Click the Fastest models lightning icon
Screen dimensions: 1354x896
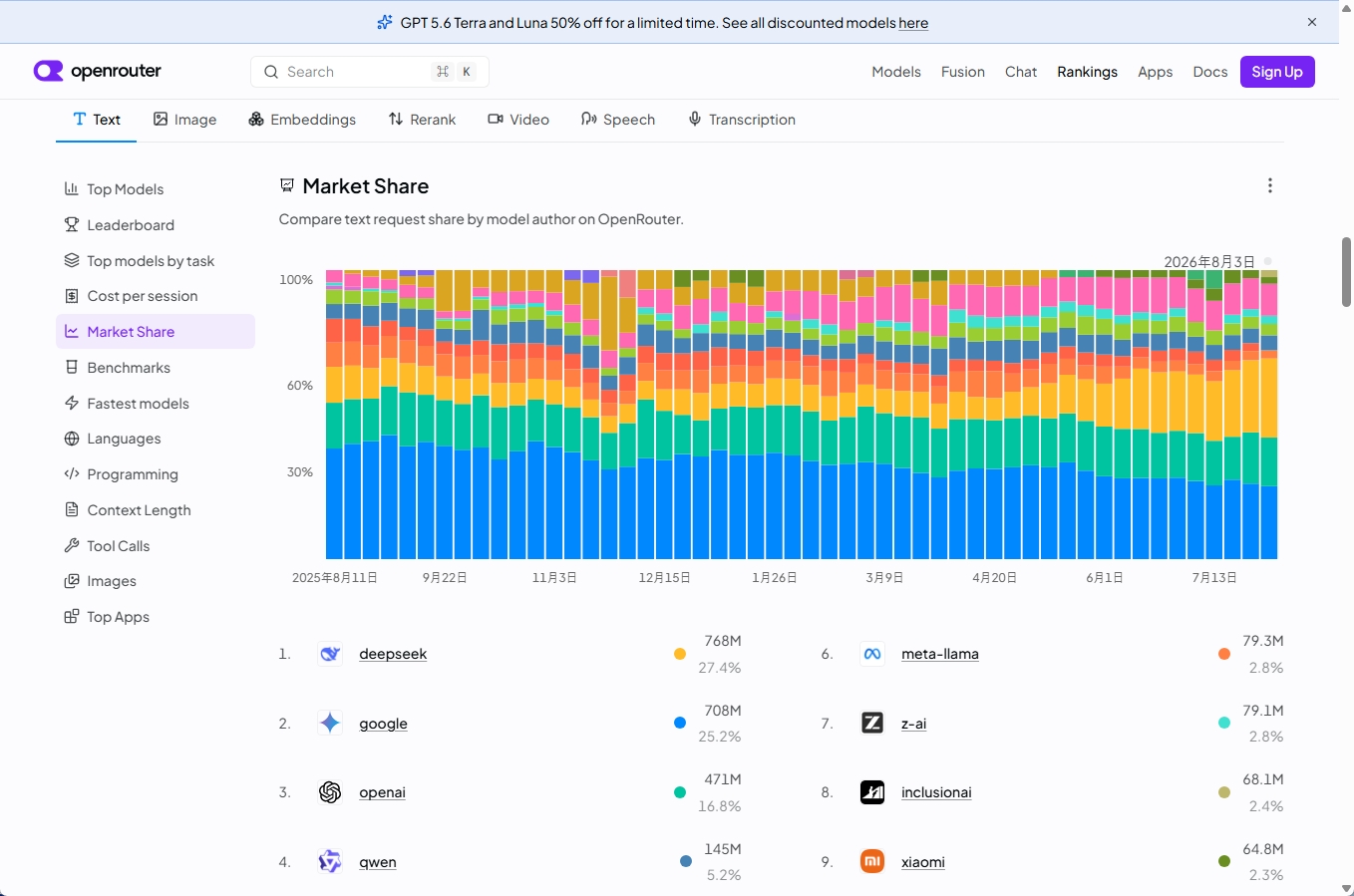(x=72, y=403)
